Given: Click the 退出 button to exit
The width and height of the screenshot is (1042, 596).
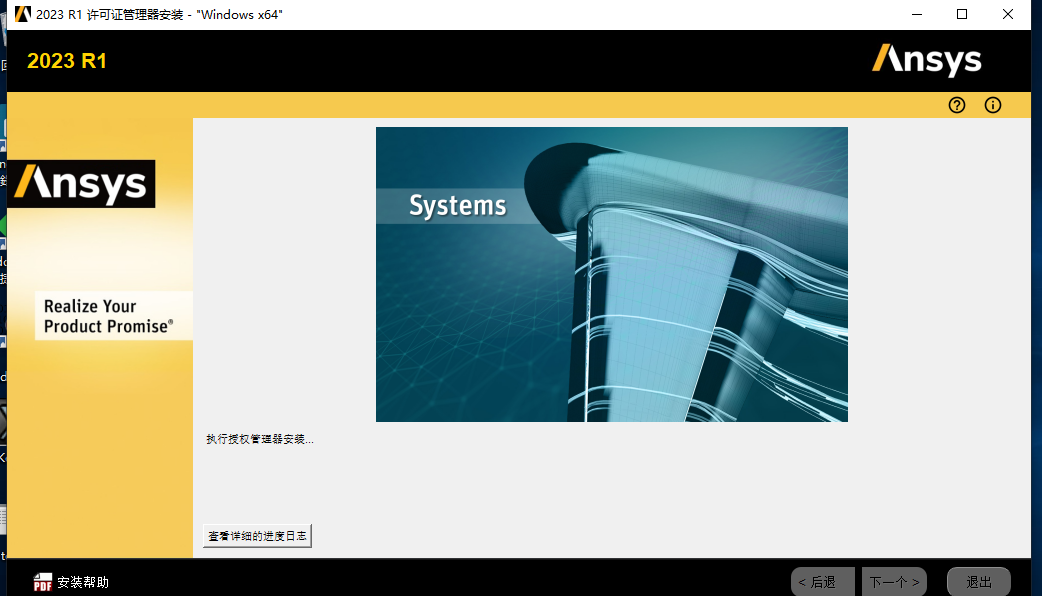Looking at the screenshot, I should (978, 582).
